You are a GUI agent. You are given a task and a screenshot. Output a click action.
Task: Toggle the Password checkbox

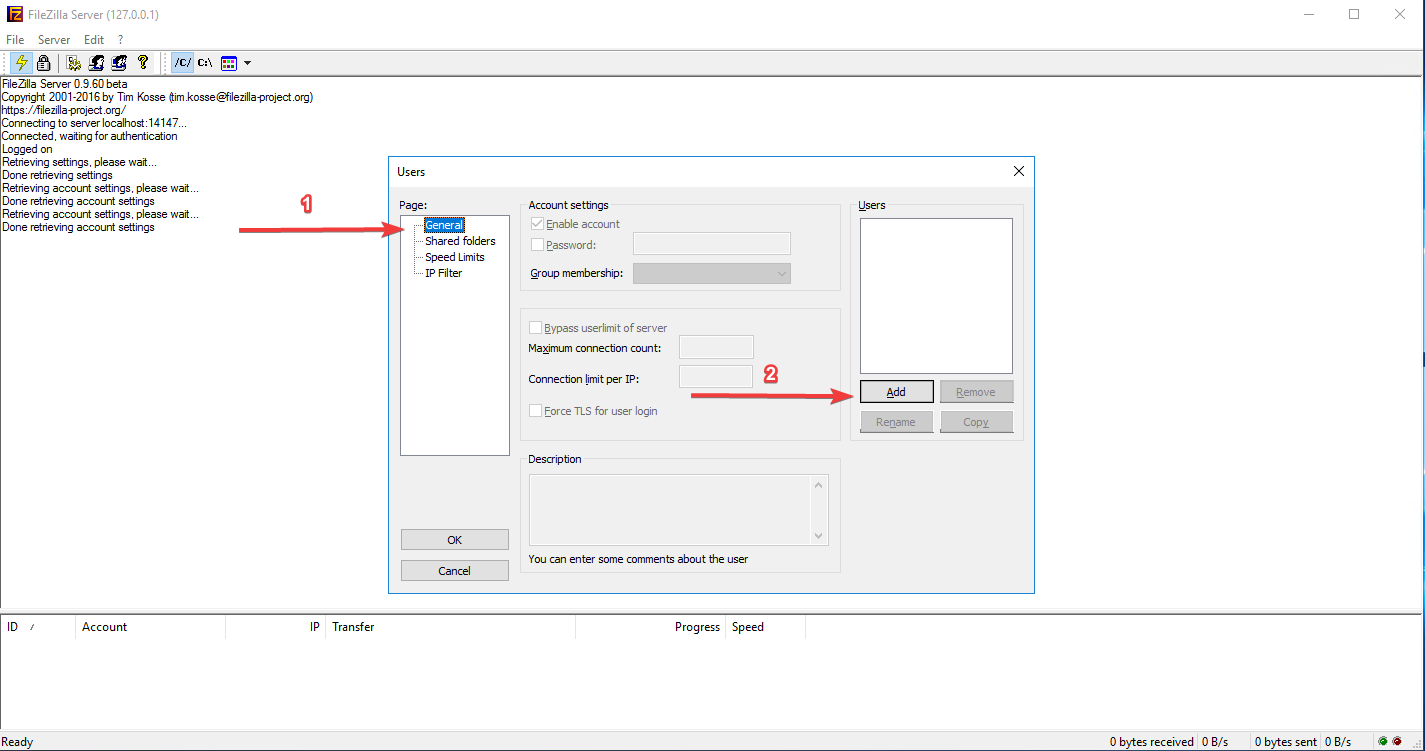537,244
